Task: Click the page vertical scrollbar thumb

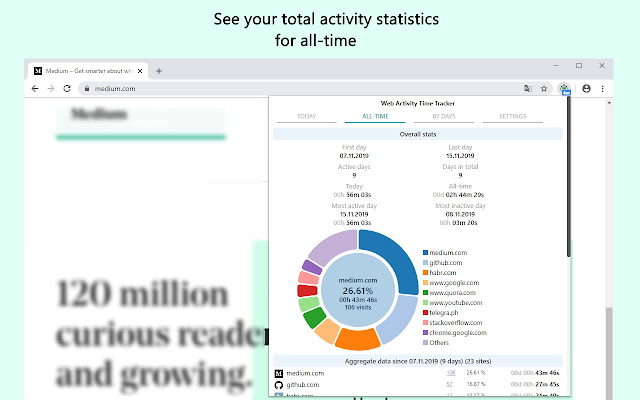Action: point(609,353)
